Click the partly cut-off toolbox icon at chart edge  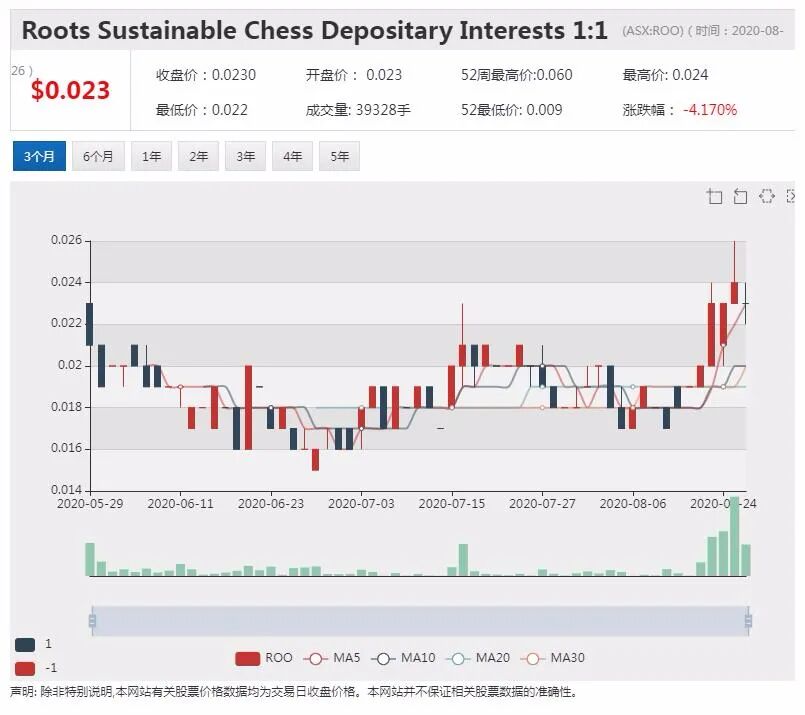pos(791,196)
